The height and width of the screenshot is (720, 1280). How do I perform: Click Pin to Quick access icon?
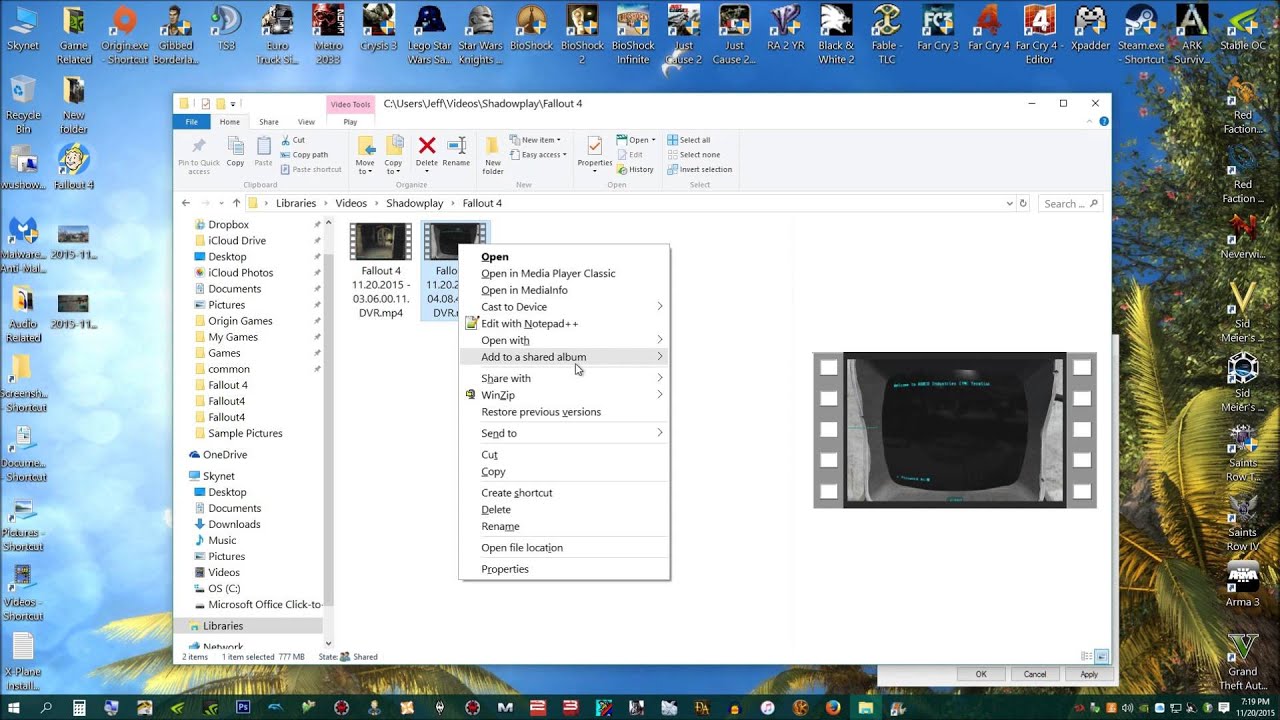(198, 146)
